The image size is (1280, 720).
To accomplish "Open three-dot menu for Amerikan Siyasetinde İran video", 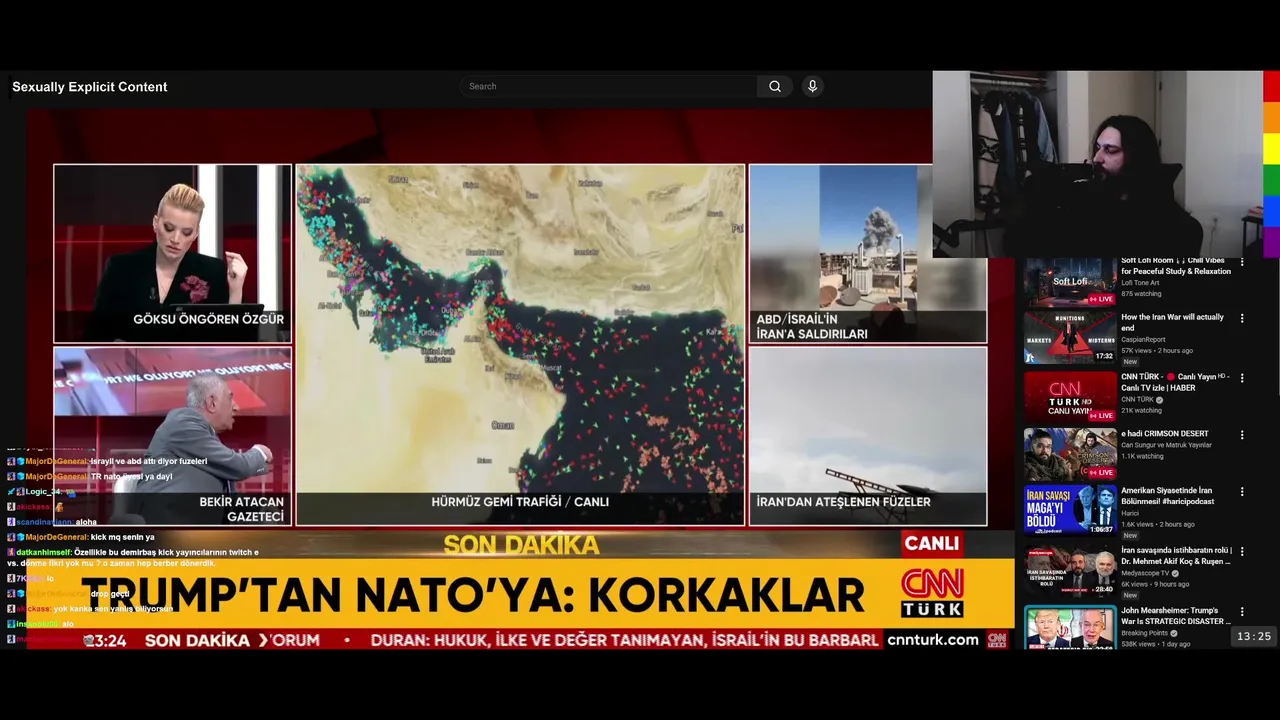I will [1242, 492].
